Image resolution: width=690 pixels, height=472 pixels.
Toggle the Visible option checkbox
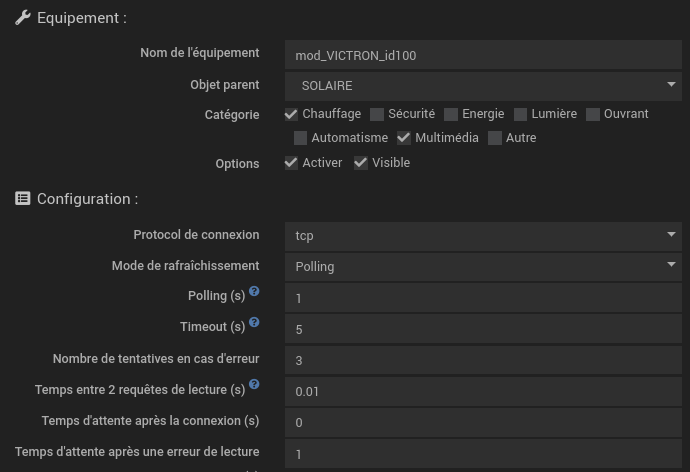pos(361,163)
